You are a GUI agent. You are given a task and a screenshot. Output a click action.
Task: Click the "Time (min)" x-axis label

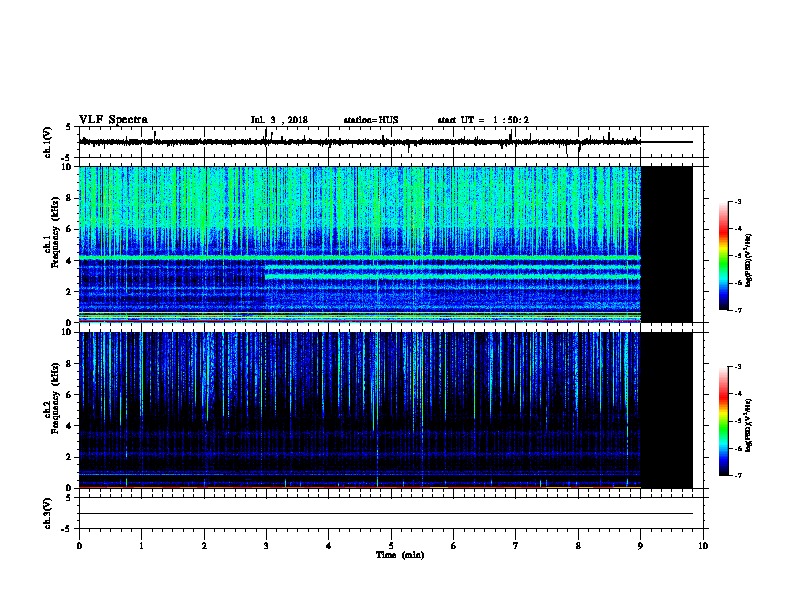click(x=400, y=555)
